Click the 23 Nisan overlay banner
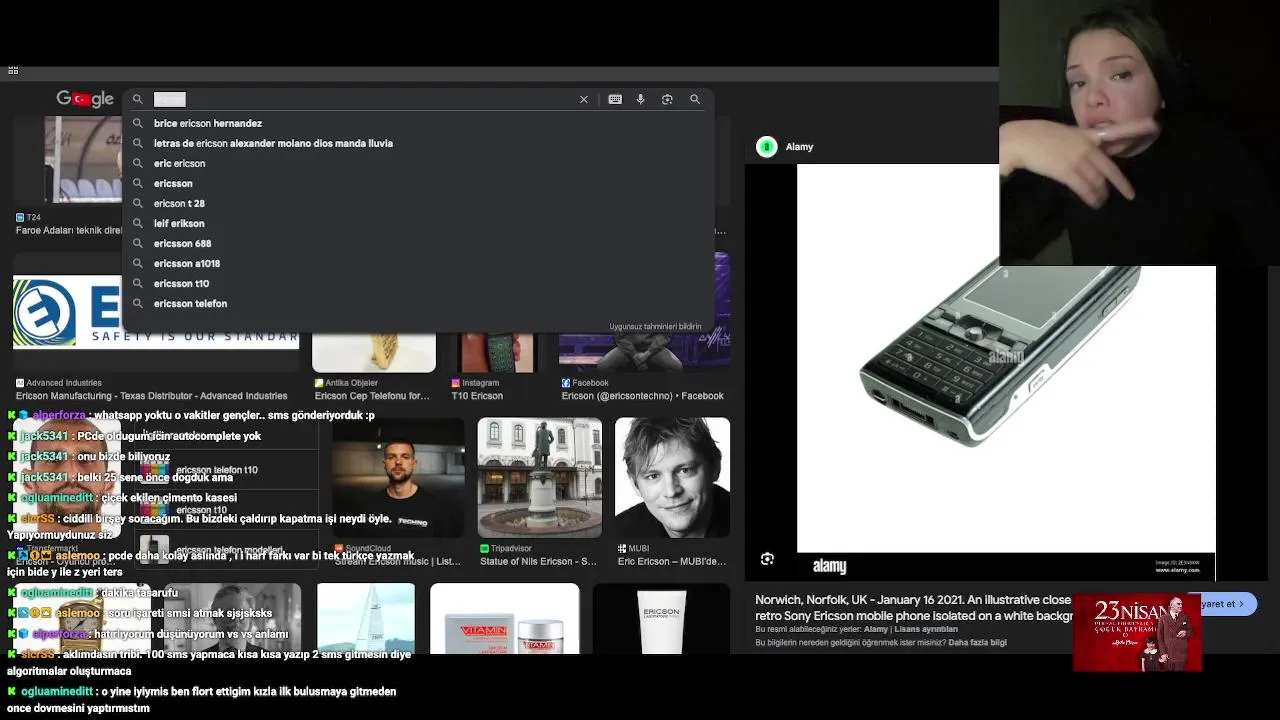1280x720 pixels. (x=1137, y=632)
